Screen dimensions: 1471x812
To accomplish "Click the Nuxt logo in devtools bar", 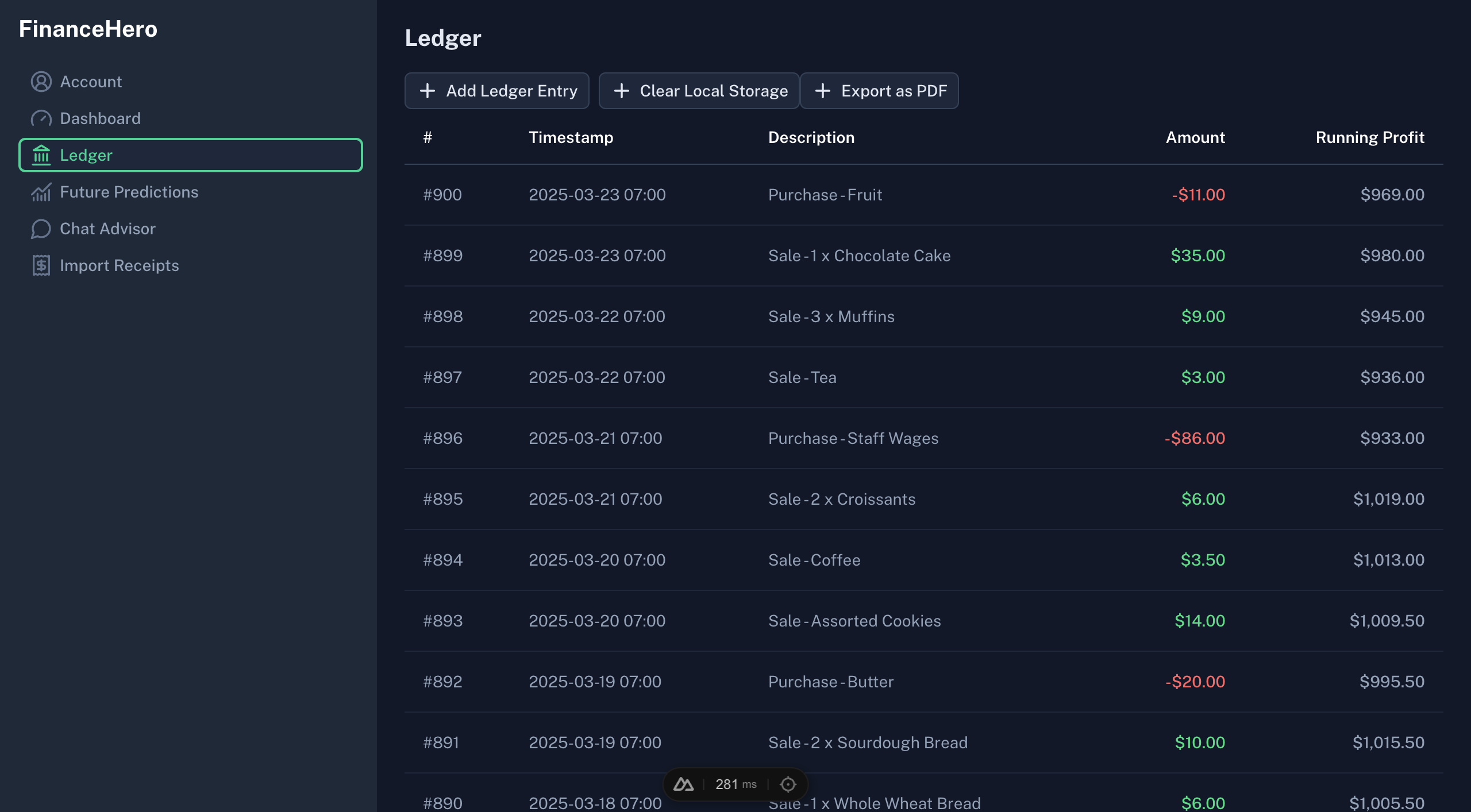I will coord(683,784).
